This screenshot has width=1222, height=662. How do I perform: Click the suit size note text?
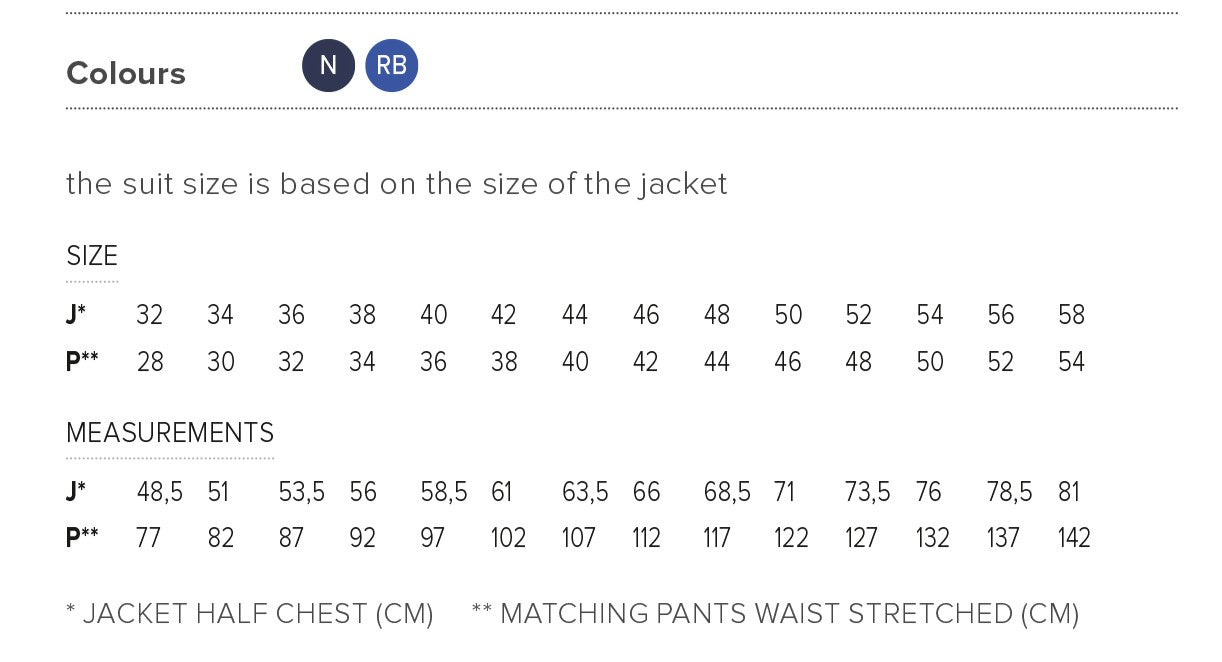397,184
